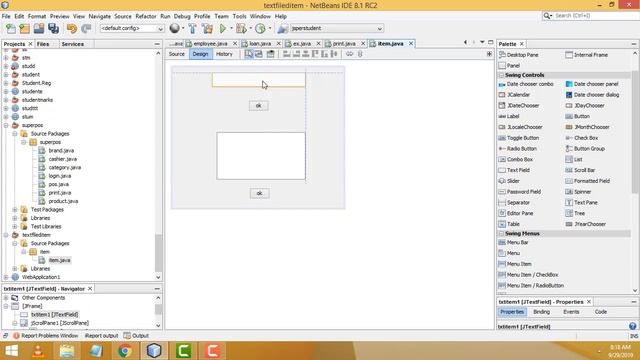Select the text field on the form
The height and width of the screenshot is (360, 640).
click(258, 80)
